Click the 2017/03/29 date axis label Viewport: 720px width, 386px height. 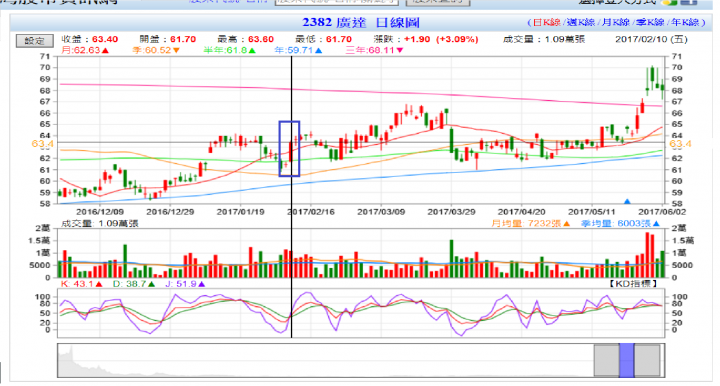point(451,212)
